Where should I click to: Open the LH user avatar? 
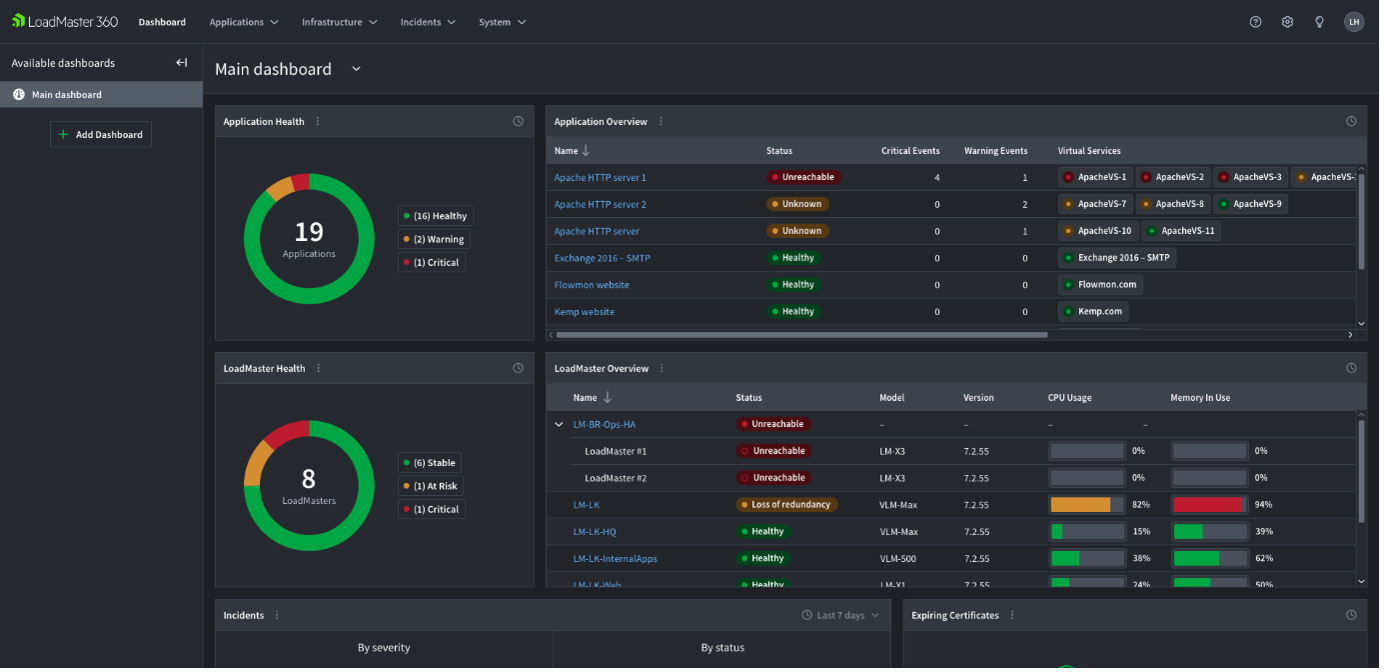pos(1354,21)
